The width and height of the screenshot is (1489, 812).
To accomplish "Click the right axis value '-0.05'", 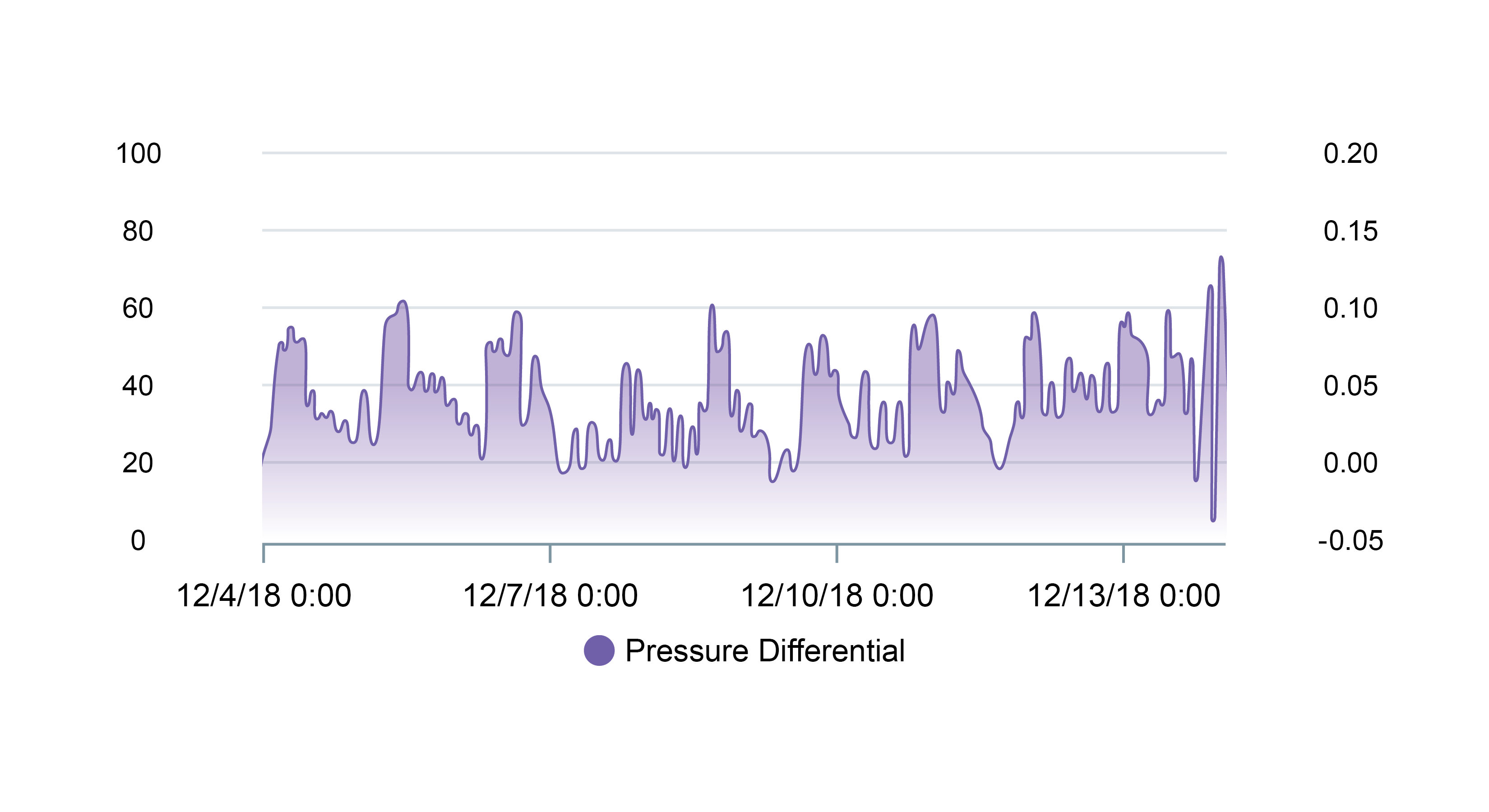I will [1350, 540].
